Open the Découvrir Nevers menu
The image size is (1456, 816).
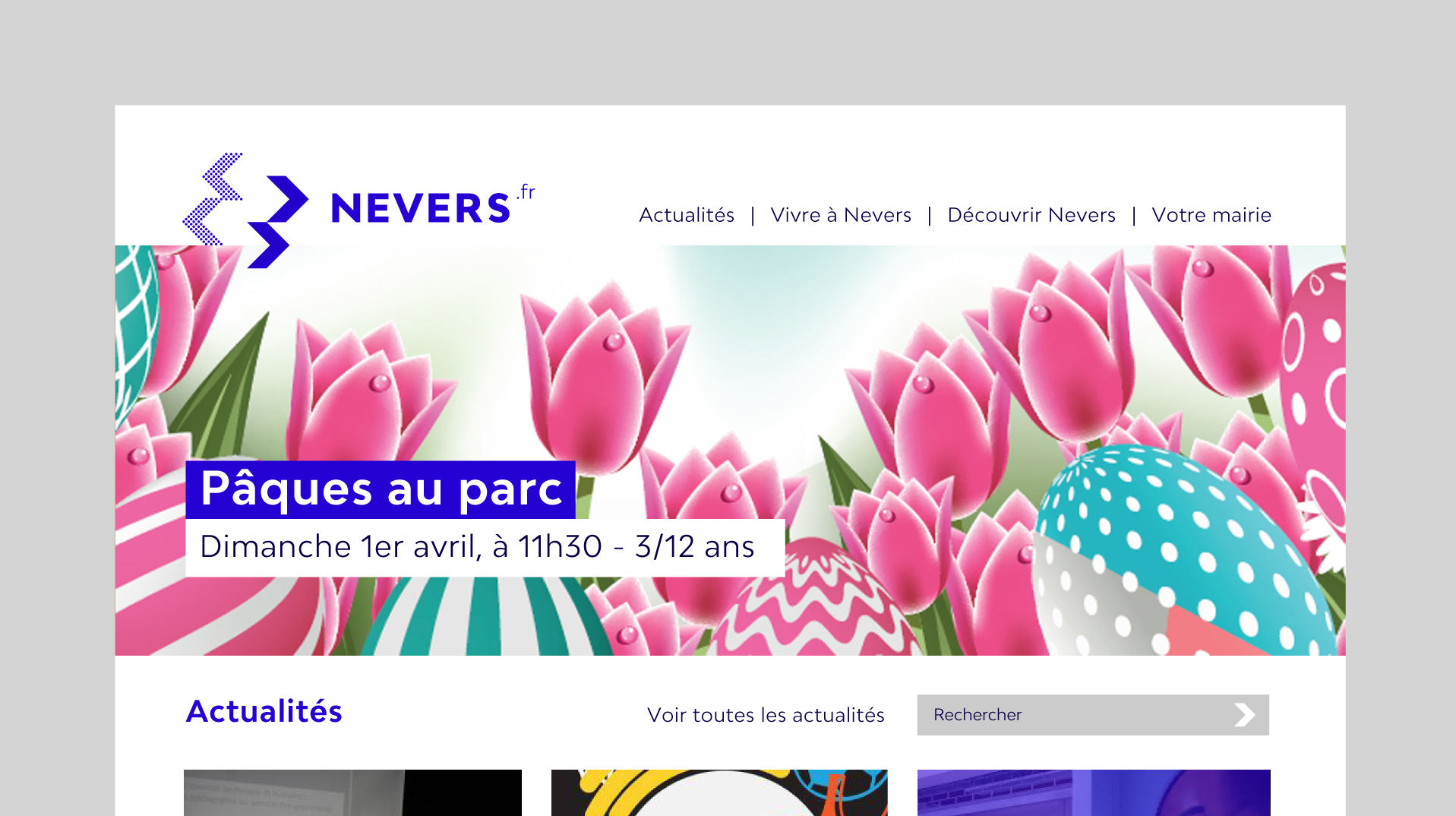tap(1031, 215)
